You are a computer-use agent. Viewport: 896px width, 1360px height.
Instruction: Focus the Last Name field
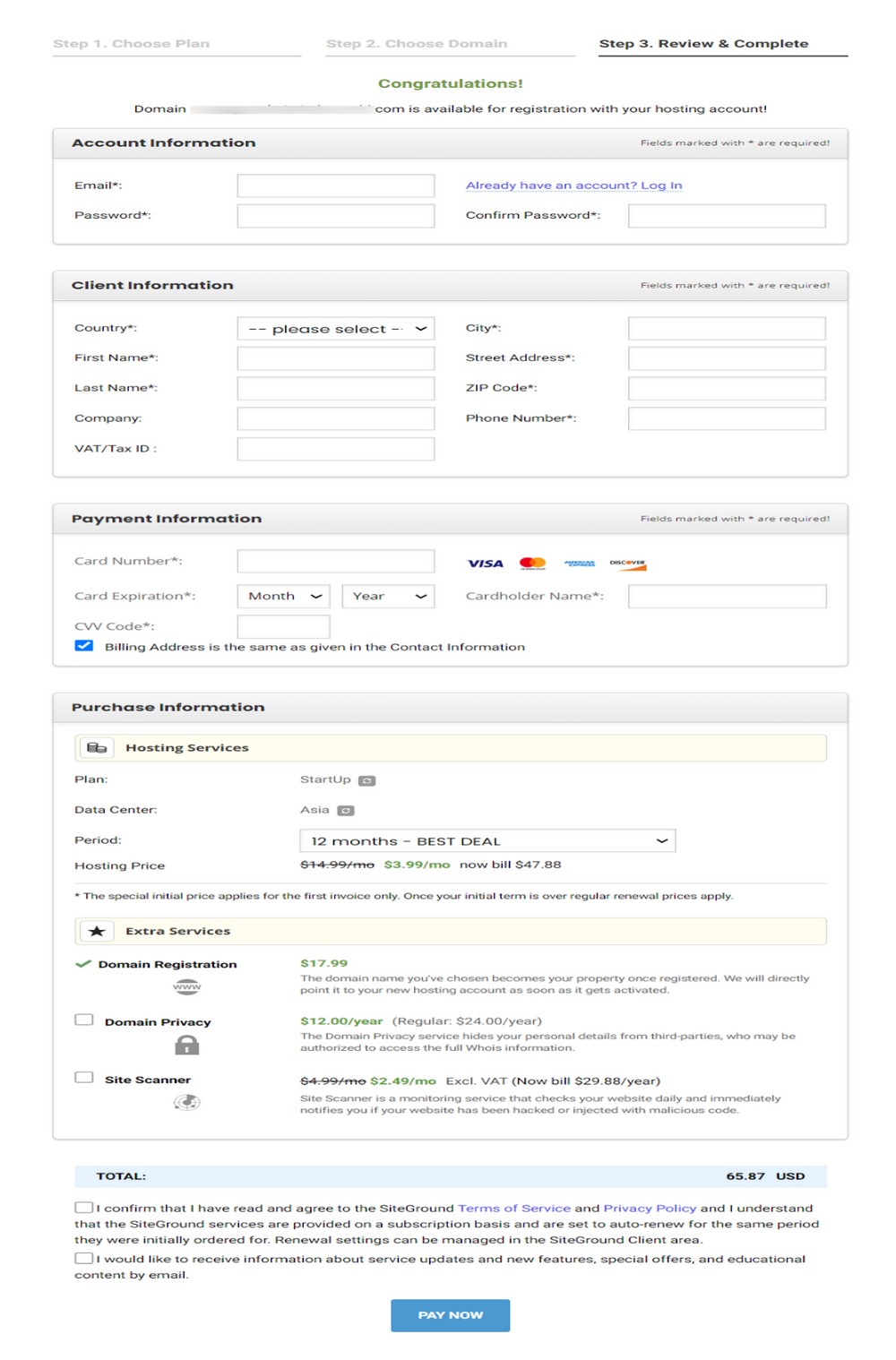(x=336, y=389)
